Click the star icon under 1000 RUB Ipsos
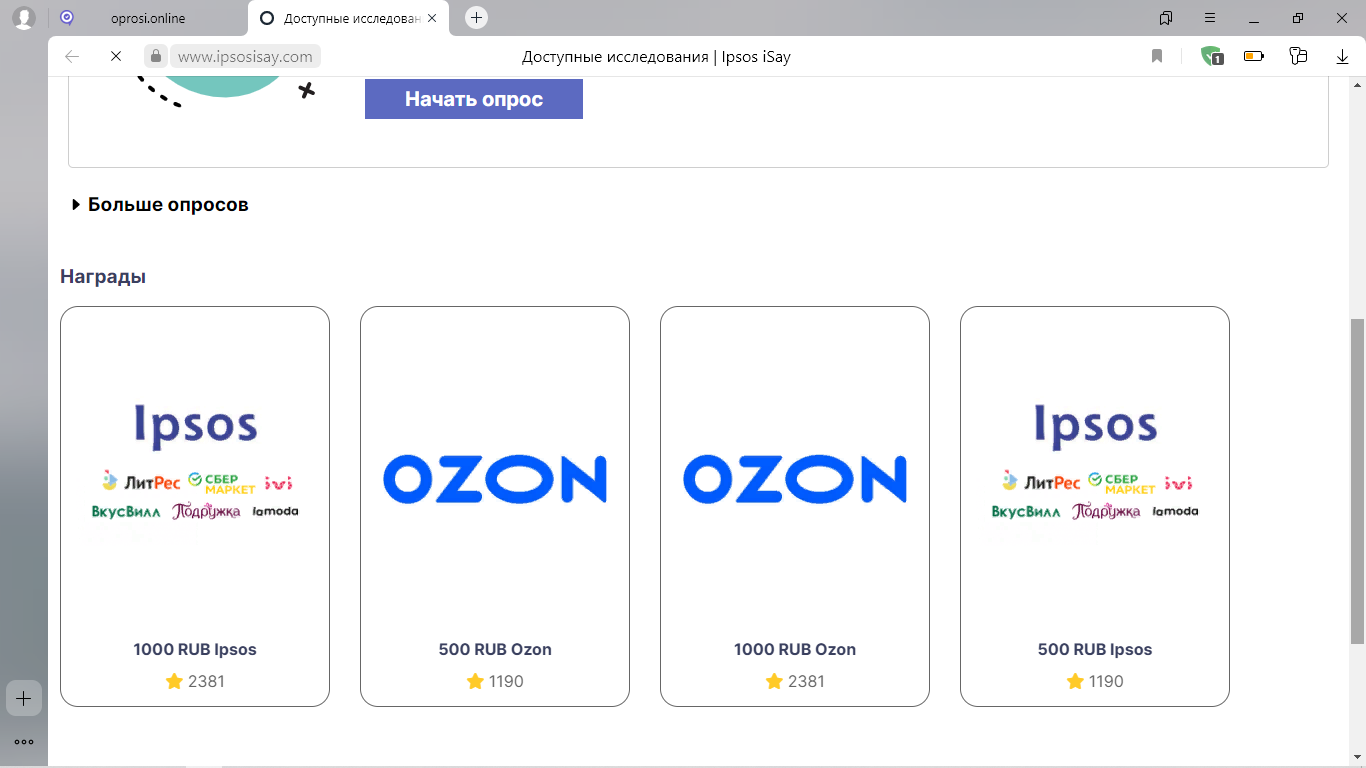Viewport: 1366px width, 768px height. coord(174,681)
